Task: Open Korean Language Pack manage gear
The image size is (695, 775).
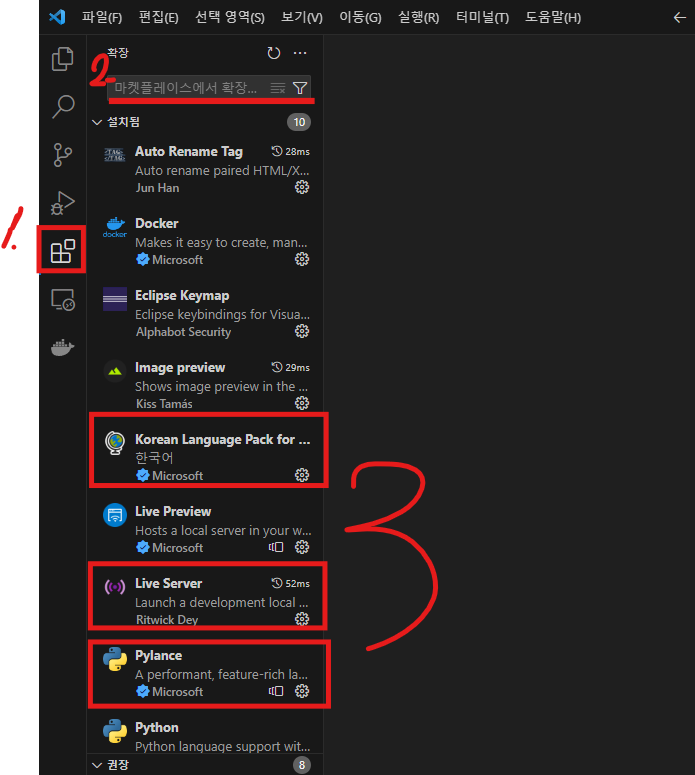Action: point(302,475)
